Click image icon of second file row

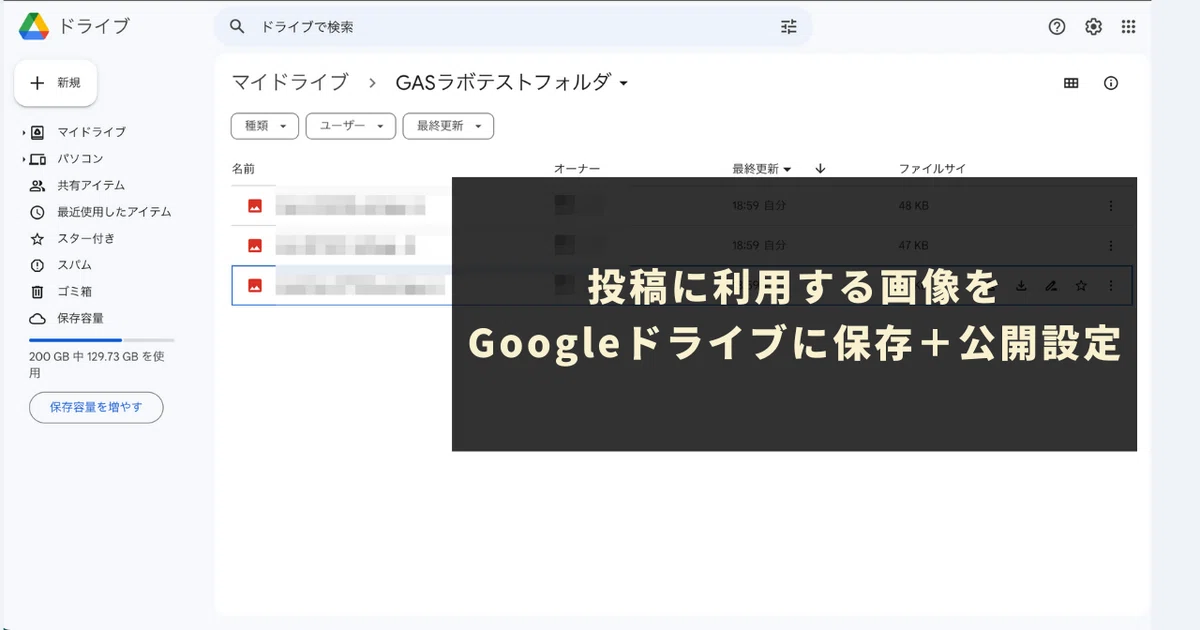pos(255,245)
